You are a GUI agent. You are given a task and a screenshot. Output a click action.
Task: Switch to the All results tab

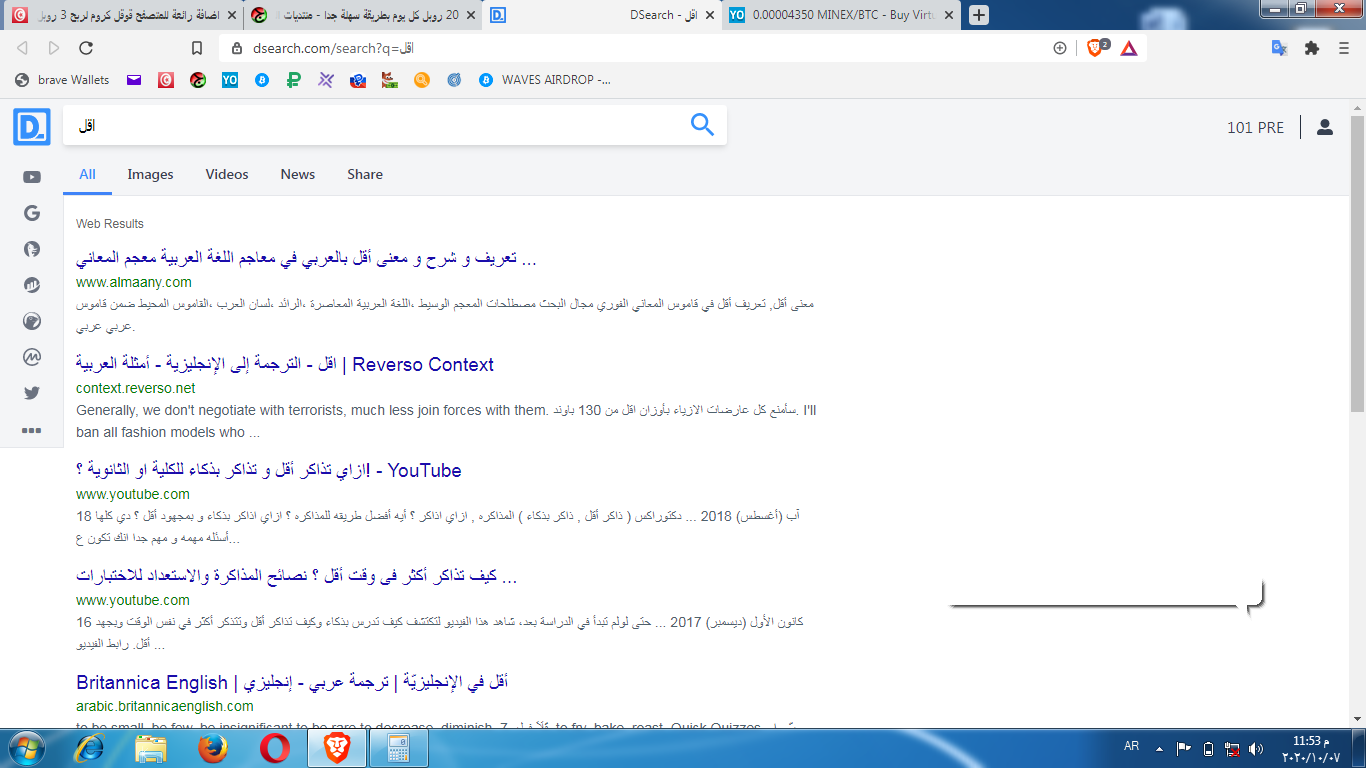coord(88,174)
